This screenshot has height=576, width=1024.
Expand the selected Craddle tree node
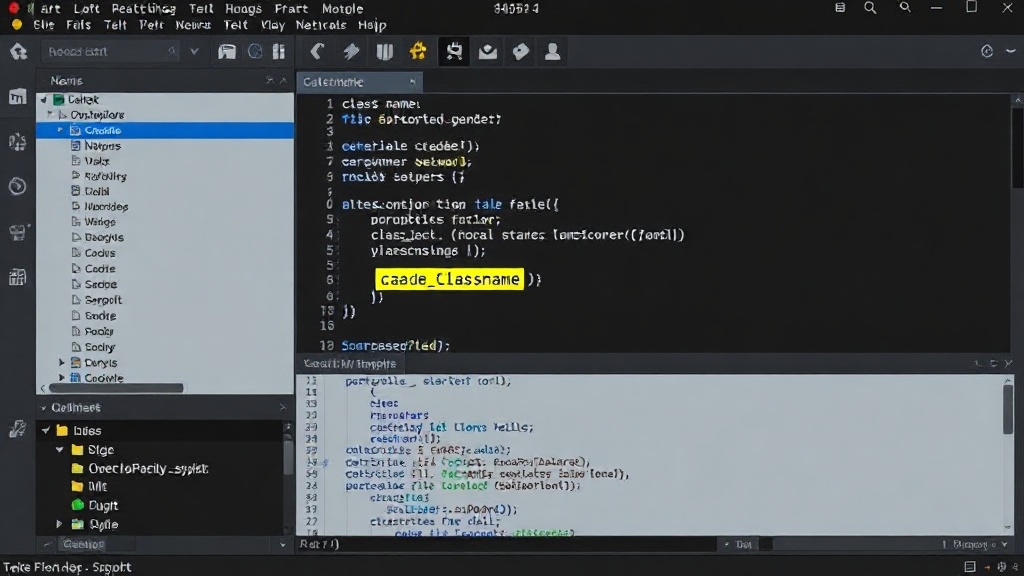click(60, 130)
